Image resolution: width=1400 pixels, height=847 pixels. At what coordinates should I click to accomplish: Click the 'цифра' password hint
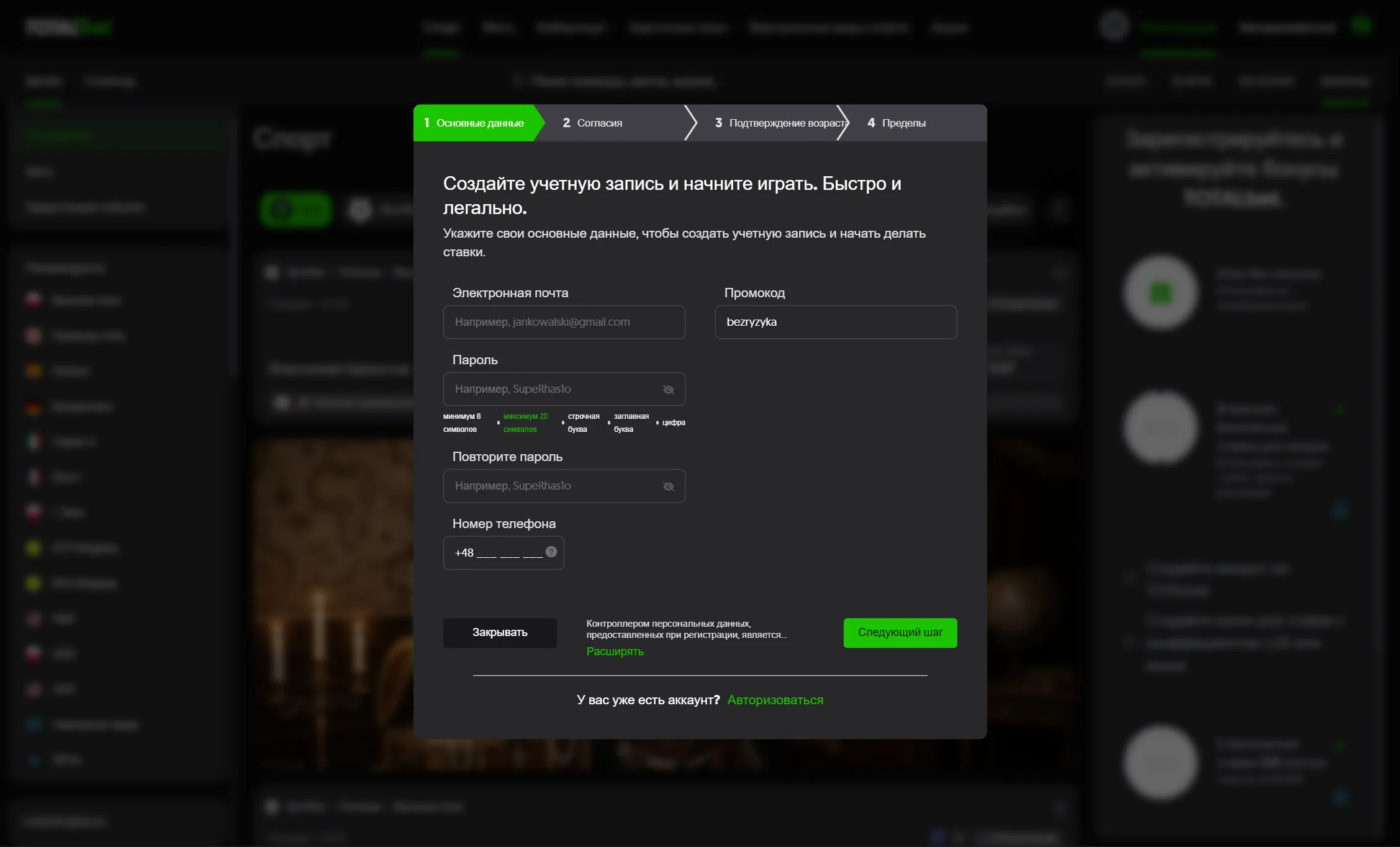[674, 423]
